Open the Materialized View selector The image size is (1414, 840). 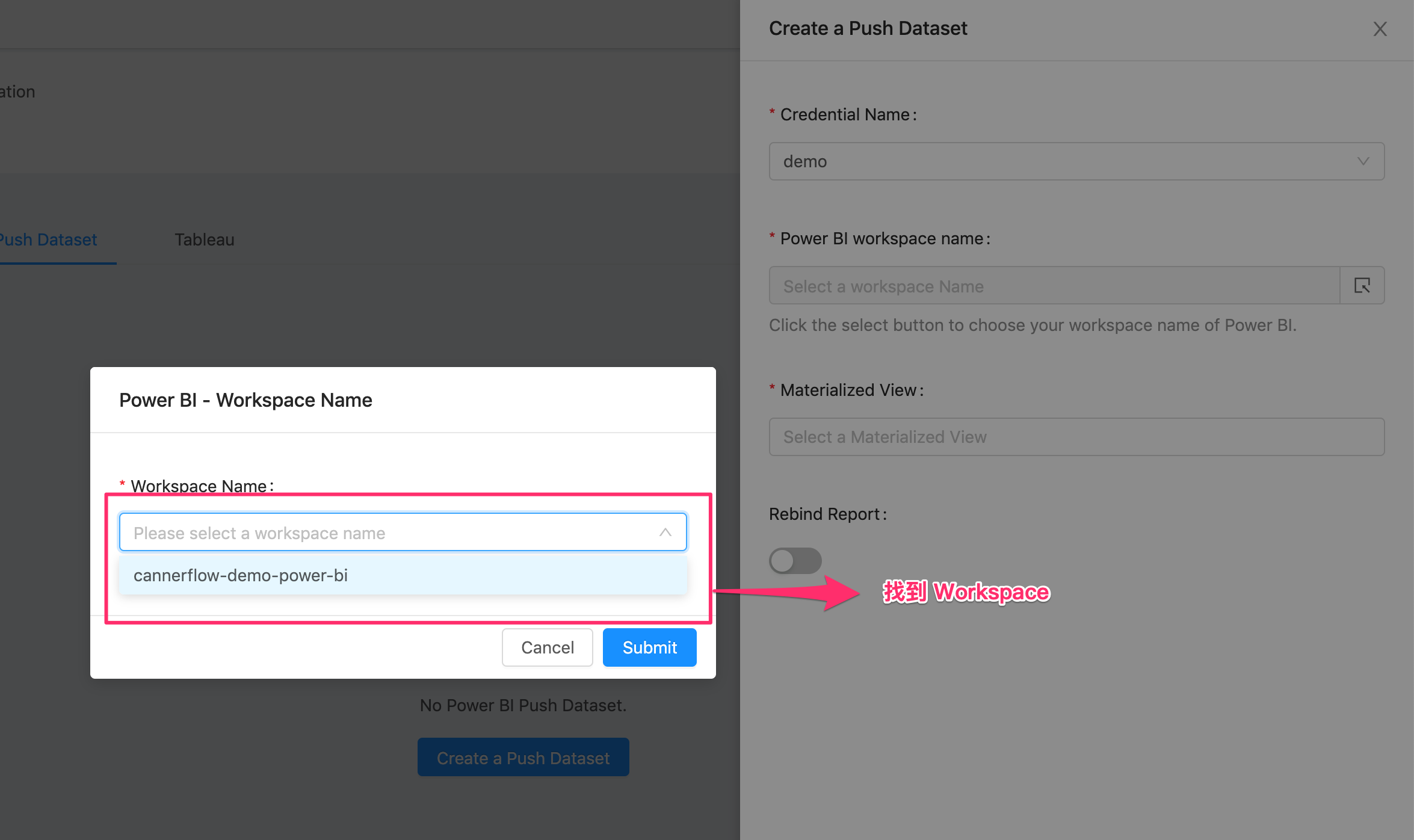click(x=1076, y=437)
